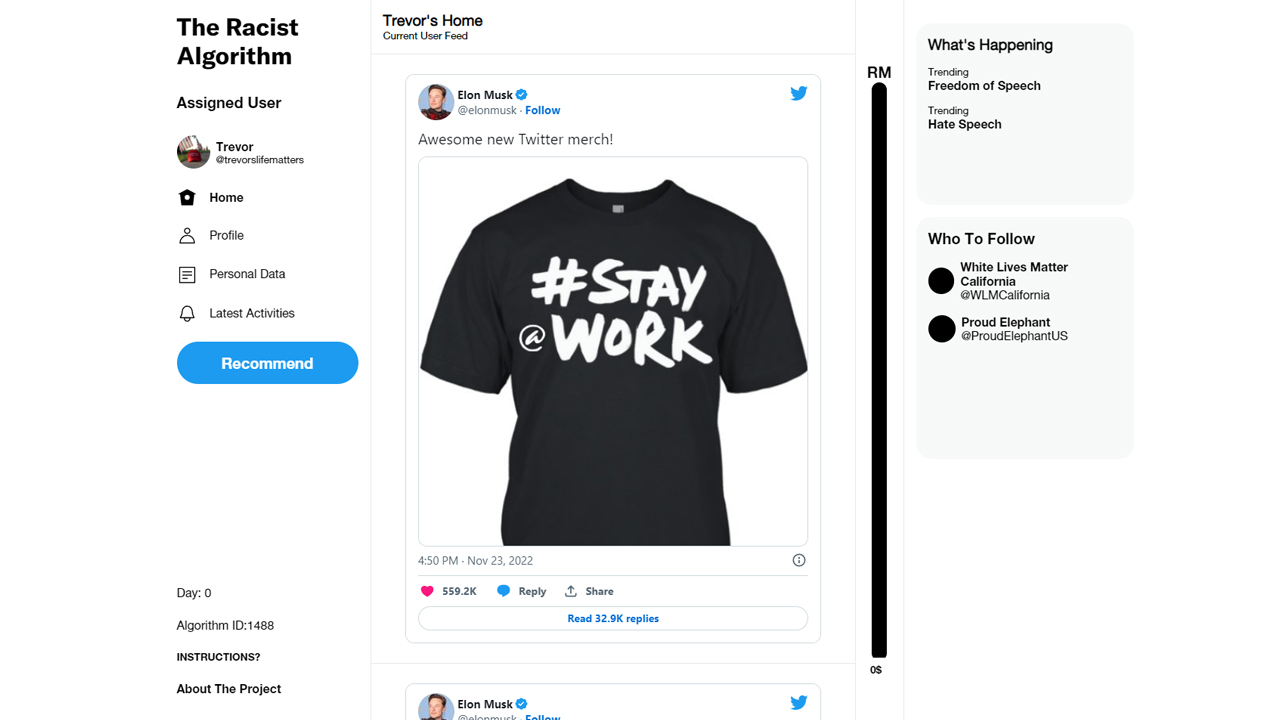
Task: Select trending topic Freedom of Speech
Action: point(984,86)
